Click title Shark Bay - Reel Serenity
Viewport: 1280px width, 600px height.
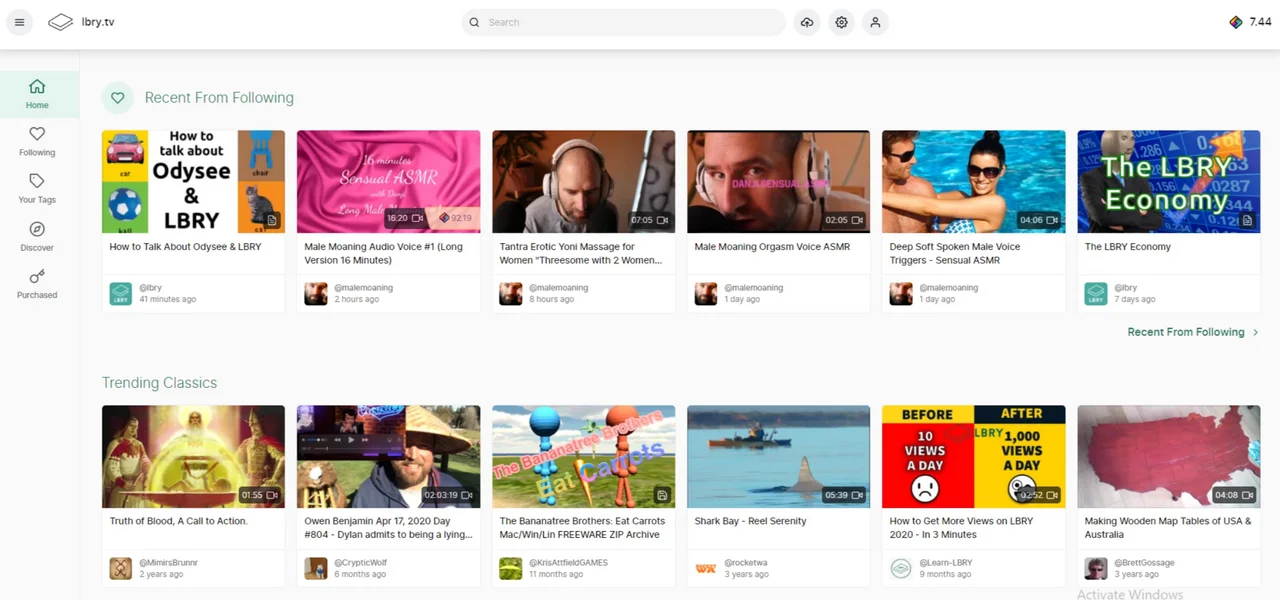[750, 521]
